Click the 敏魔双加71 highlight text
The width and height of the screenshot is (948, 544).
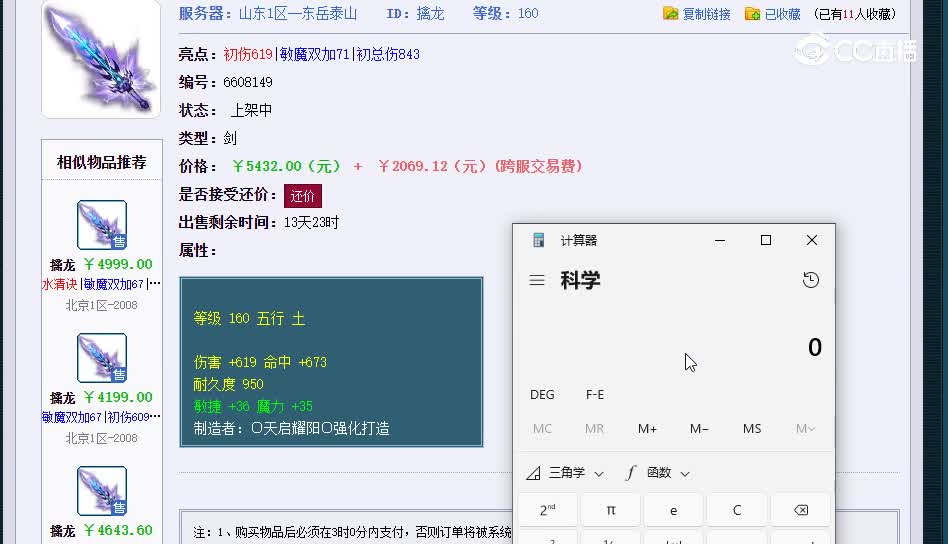point(314,54)
